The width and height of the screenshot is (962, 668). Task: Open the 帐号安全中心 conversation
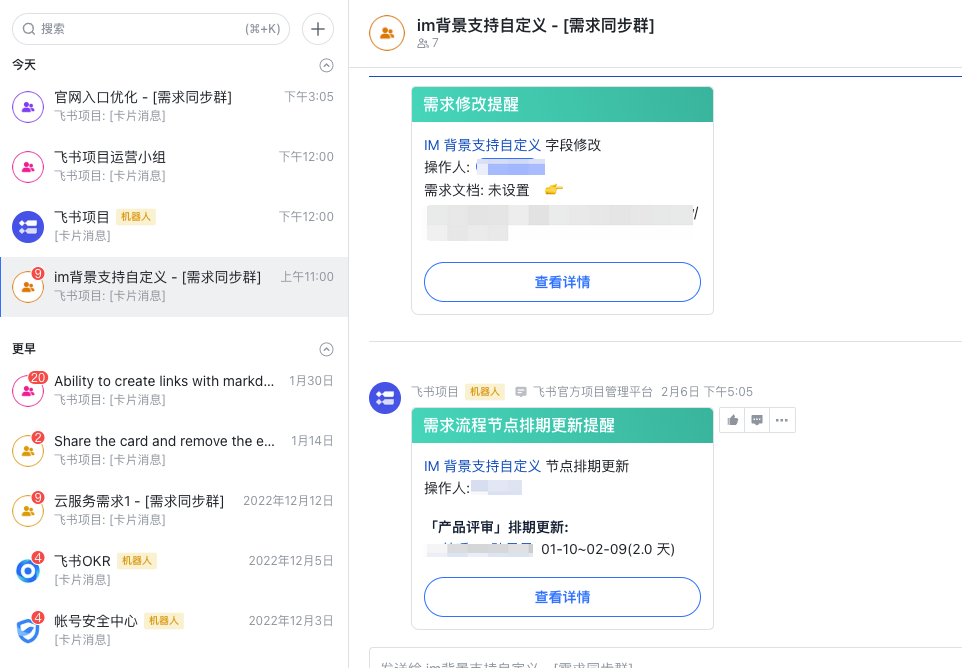[174, 631]
